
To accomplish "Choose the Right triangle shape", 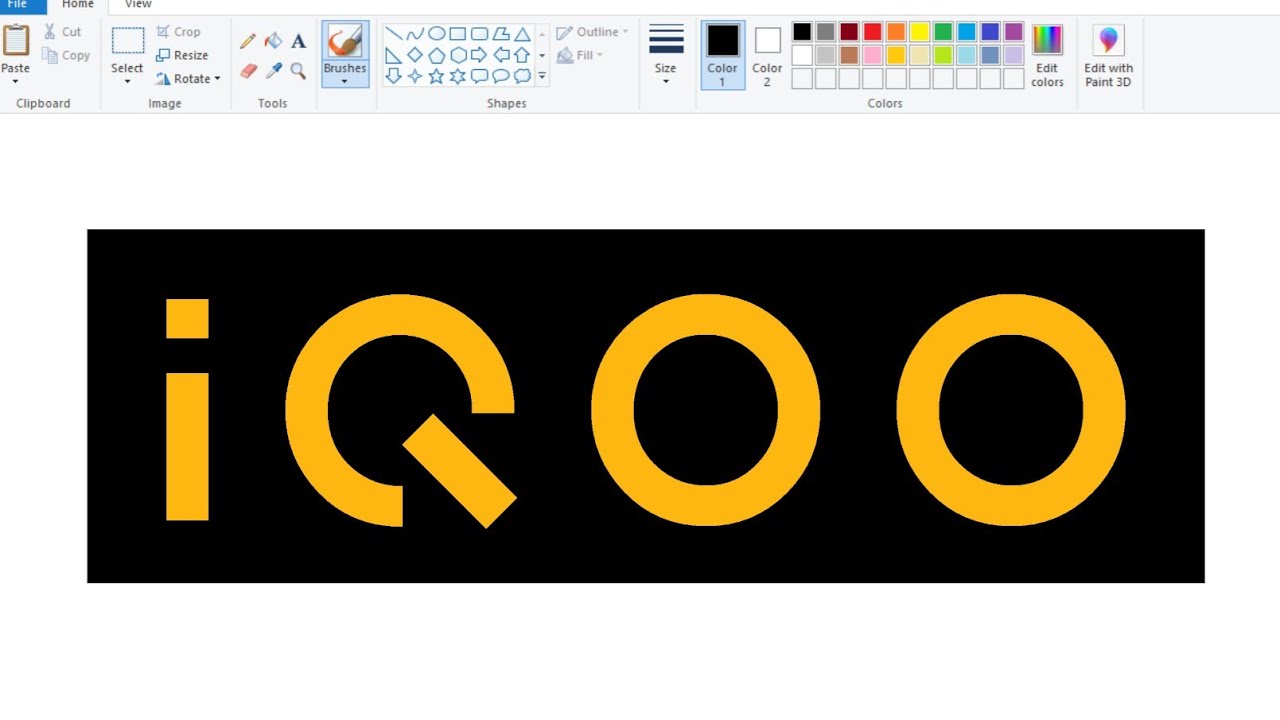I will 393,55.
